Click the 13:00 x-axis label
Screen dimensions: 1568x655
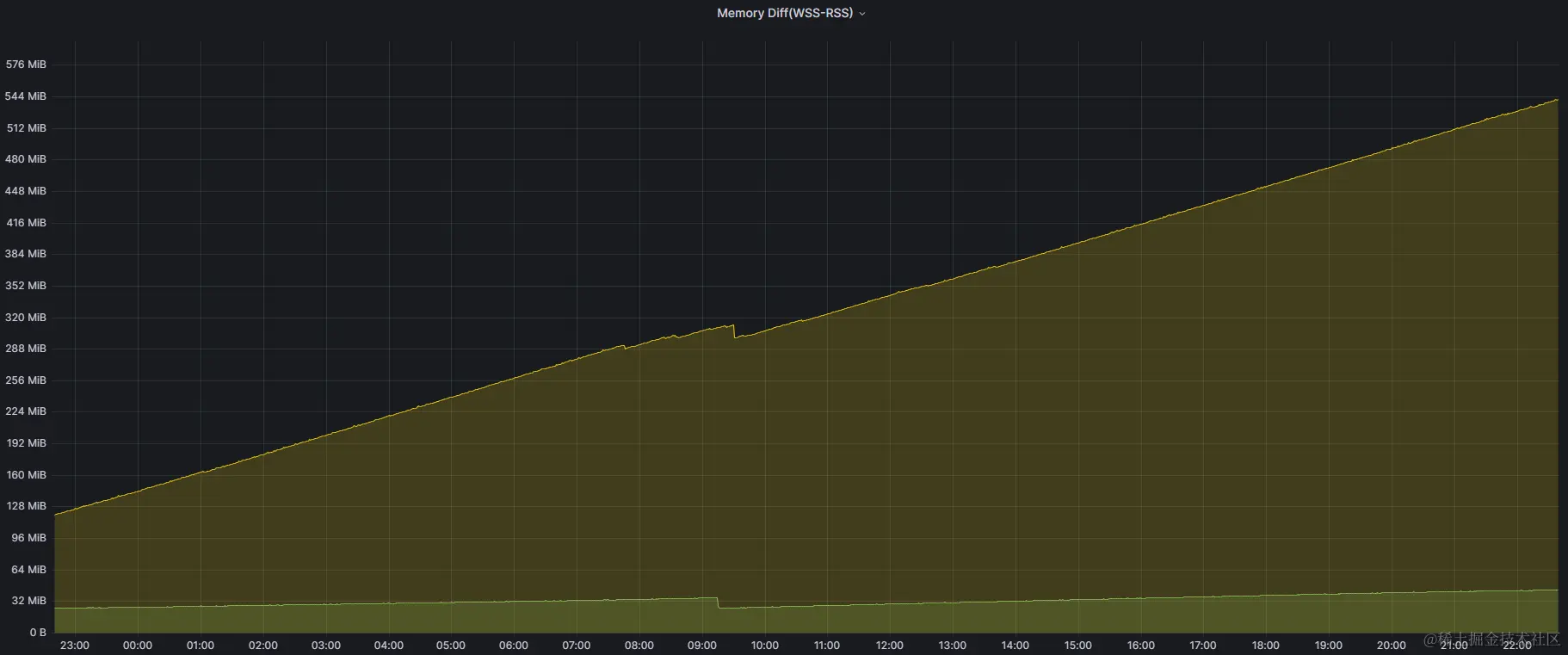953,646
